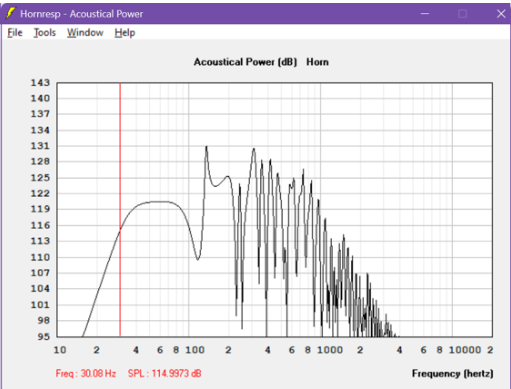Click the Hornresp lightning bolt title icon
Viewport: 511px width, 389px height.
[x=10, y=13]
